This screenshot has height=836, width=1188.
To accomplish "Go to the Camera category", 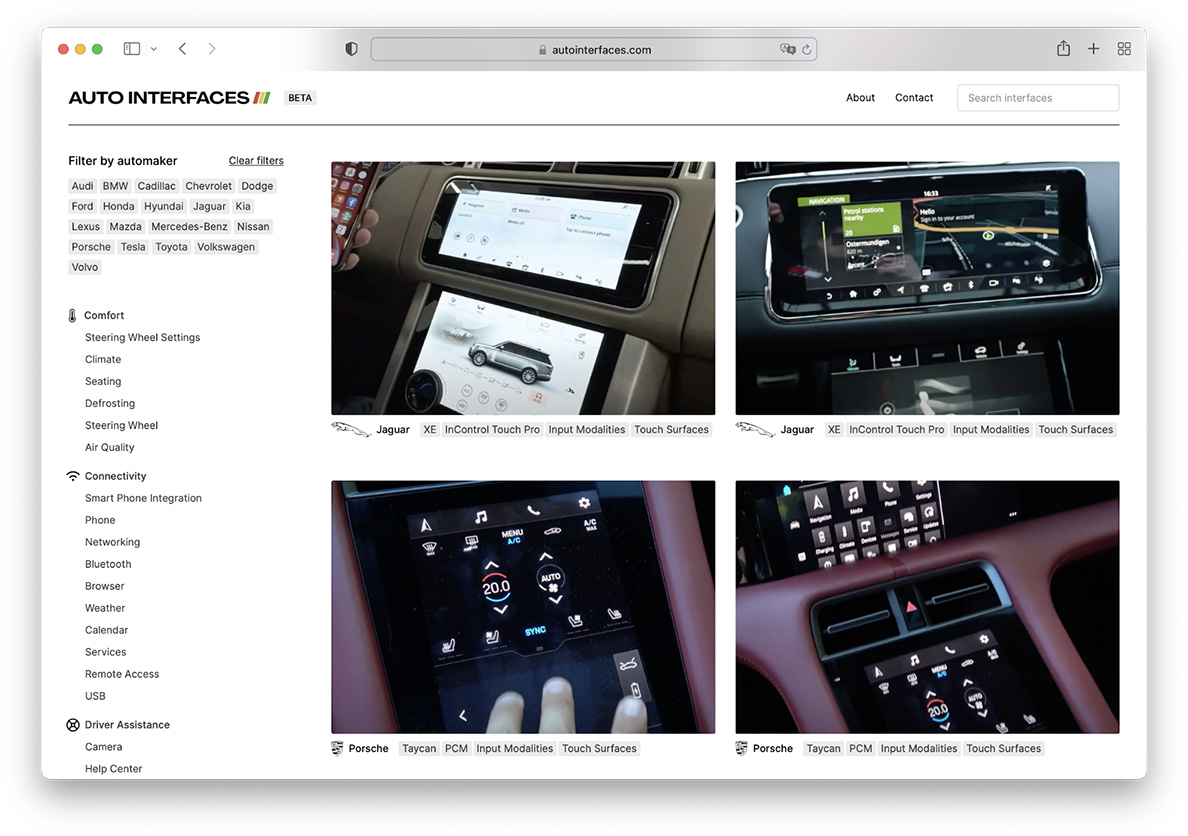I will pyautogui.click(x=104, y=747).
